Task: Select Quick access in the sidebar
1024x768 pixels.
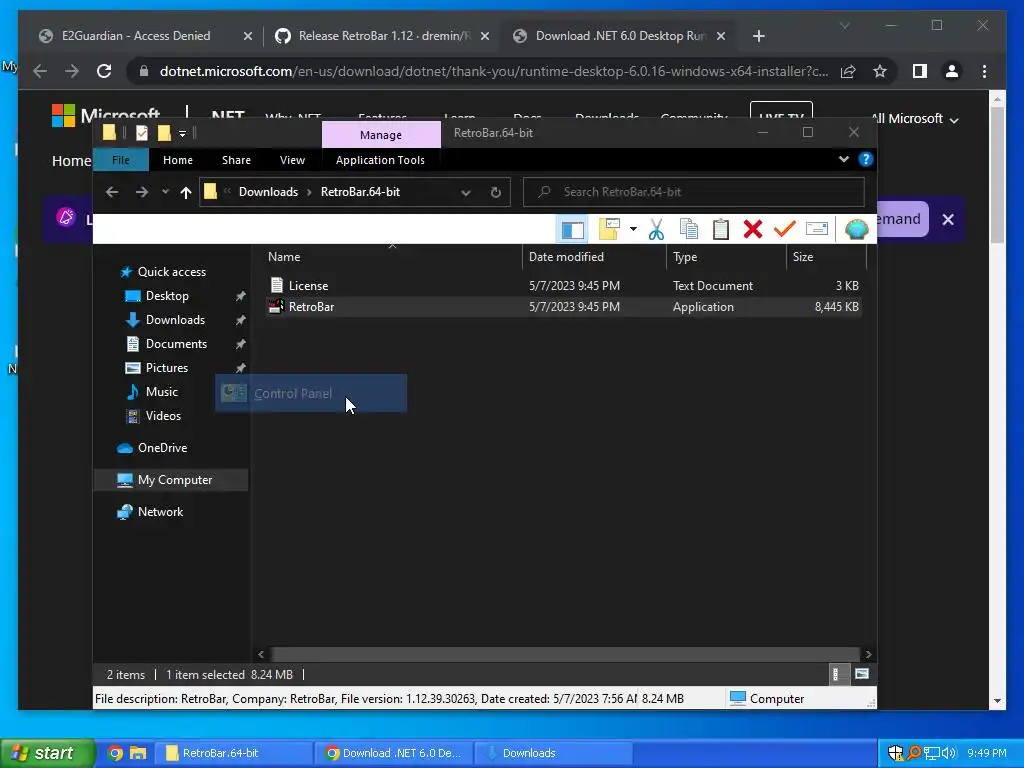Action: [171, 272]
